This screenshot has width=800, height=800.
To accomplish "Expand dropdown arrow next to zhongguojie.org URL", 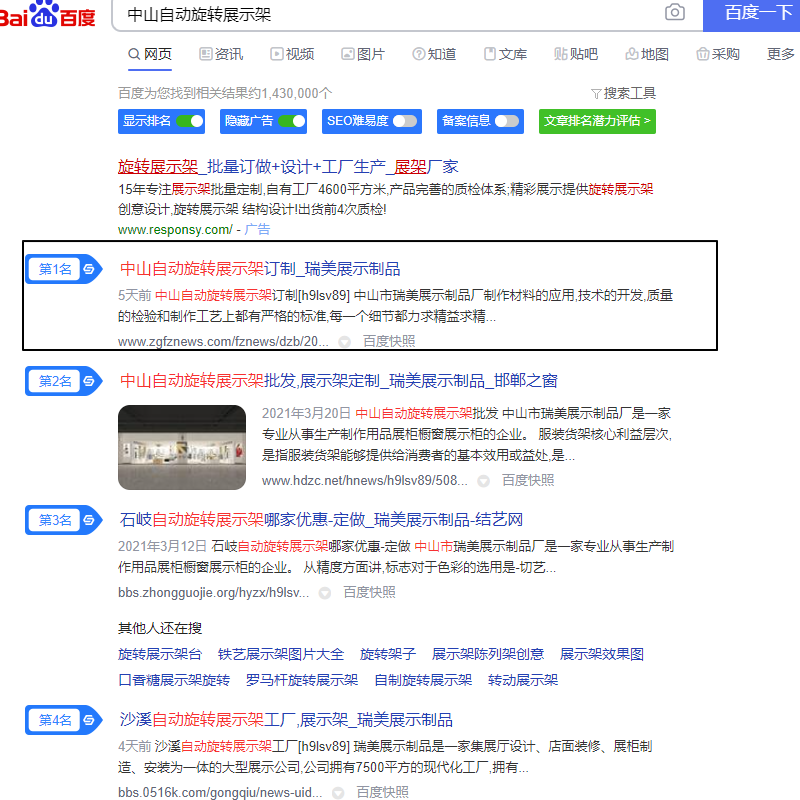I will pos(325,593).
